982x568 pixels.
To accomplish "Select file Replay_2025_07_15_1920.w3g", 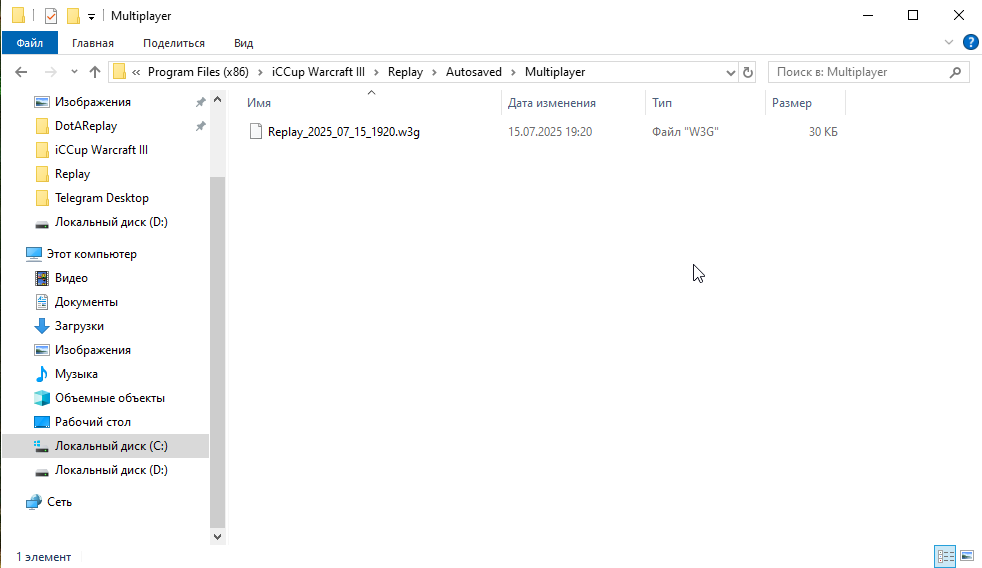I will tap(344, 132).
